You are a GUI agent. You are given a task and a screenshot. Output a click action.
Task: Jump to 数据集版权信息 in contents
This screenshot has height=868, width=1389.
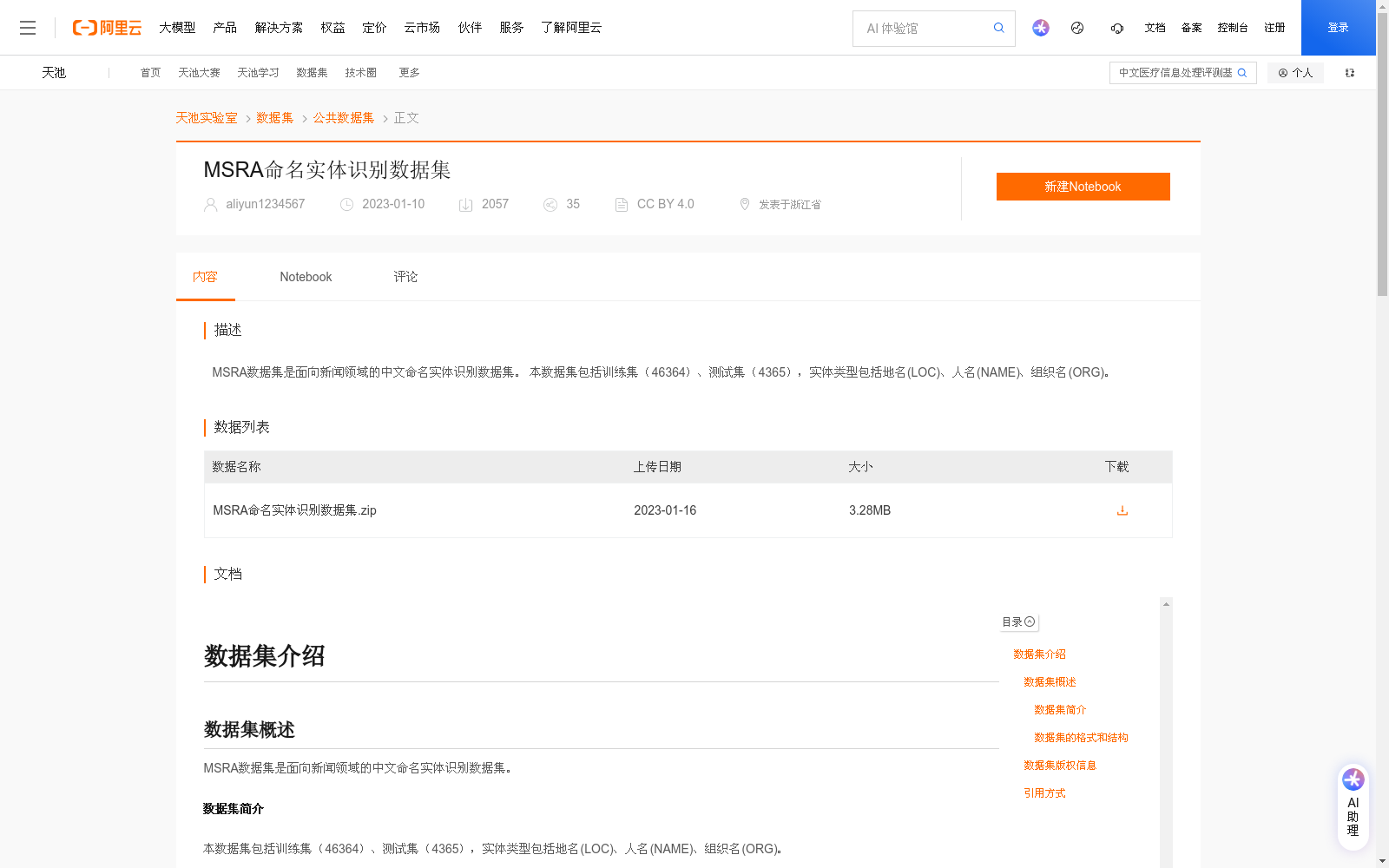pos(1060,766)
